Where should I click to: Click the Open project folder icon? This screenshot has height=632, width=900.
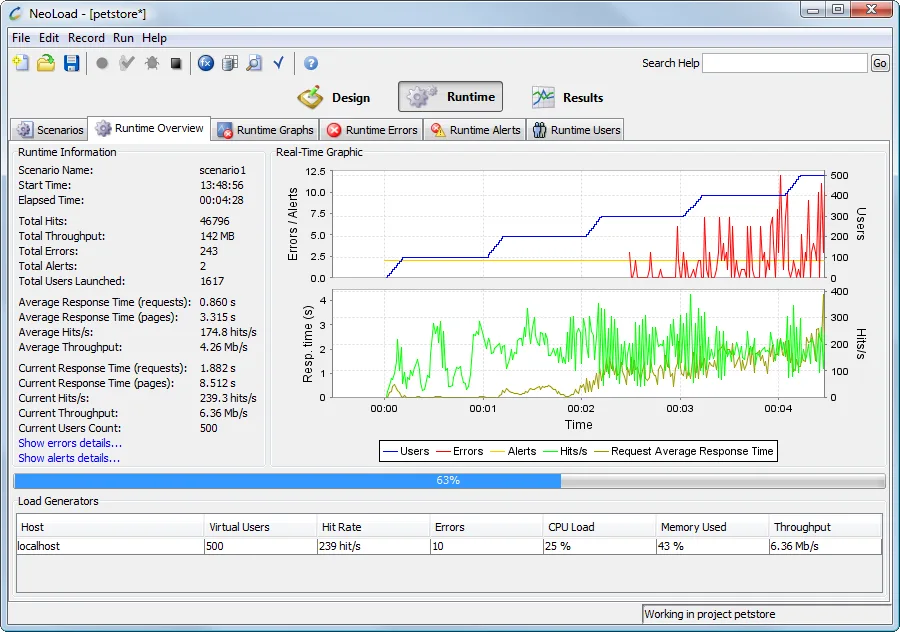[x=46, y=63]
